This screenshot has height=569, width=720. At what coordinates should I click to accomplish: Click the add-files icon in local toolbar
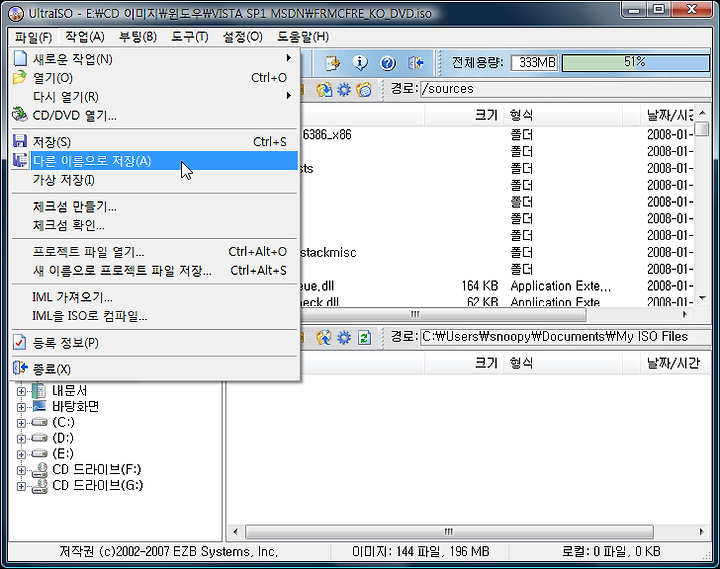[324, 338]
